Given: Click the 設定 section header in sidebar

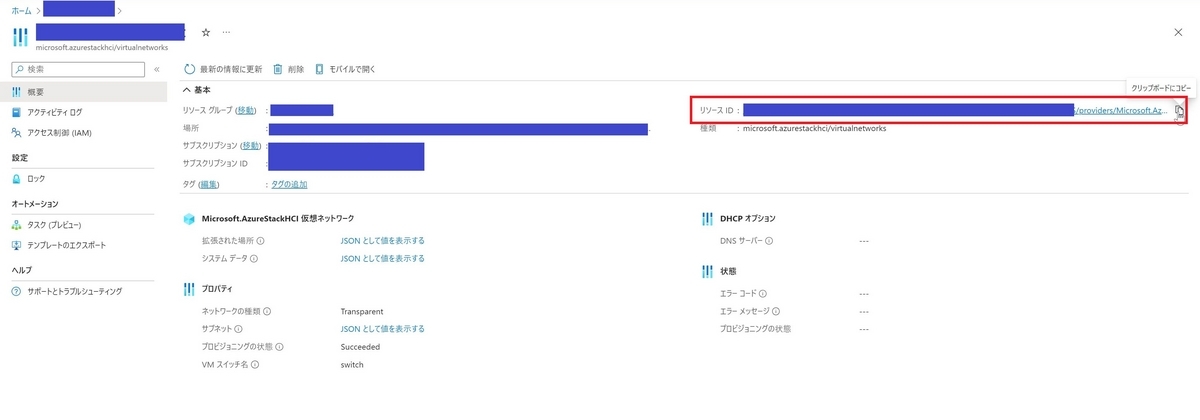Looking at the screenshot, I should pos(19,158).
